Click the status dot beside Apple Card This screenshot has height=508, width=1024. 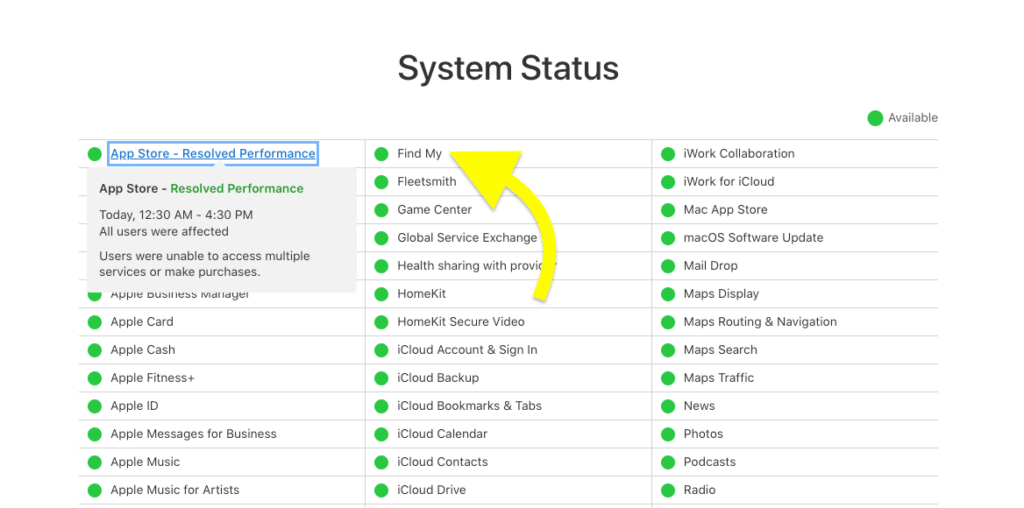[95, 323]
